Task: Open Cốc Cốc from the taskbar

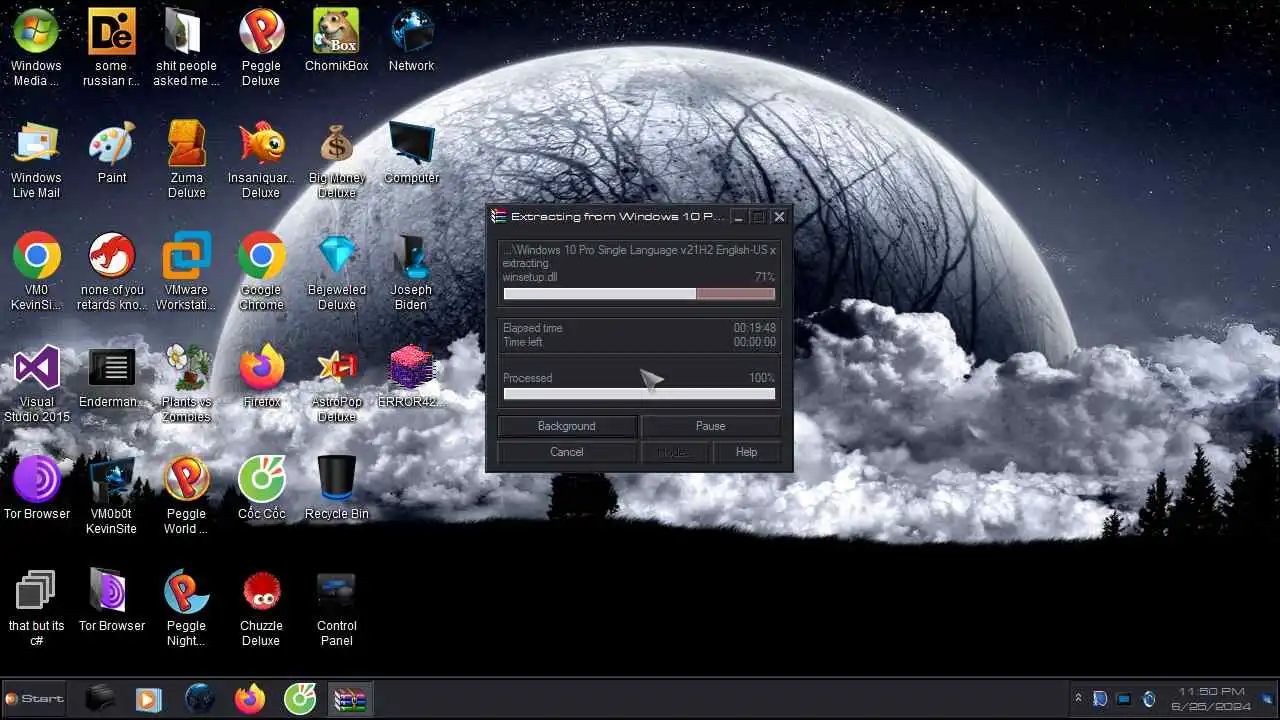Action: pyautogui.click(x=300, y=699)
